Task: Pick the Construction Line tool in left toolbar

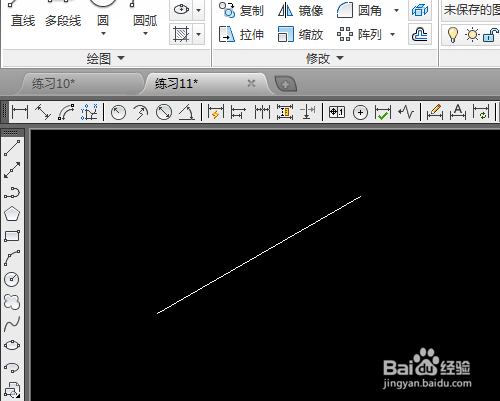Action: [x=12, y=170]
